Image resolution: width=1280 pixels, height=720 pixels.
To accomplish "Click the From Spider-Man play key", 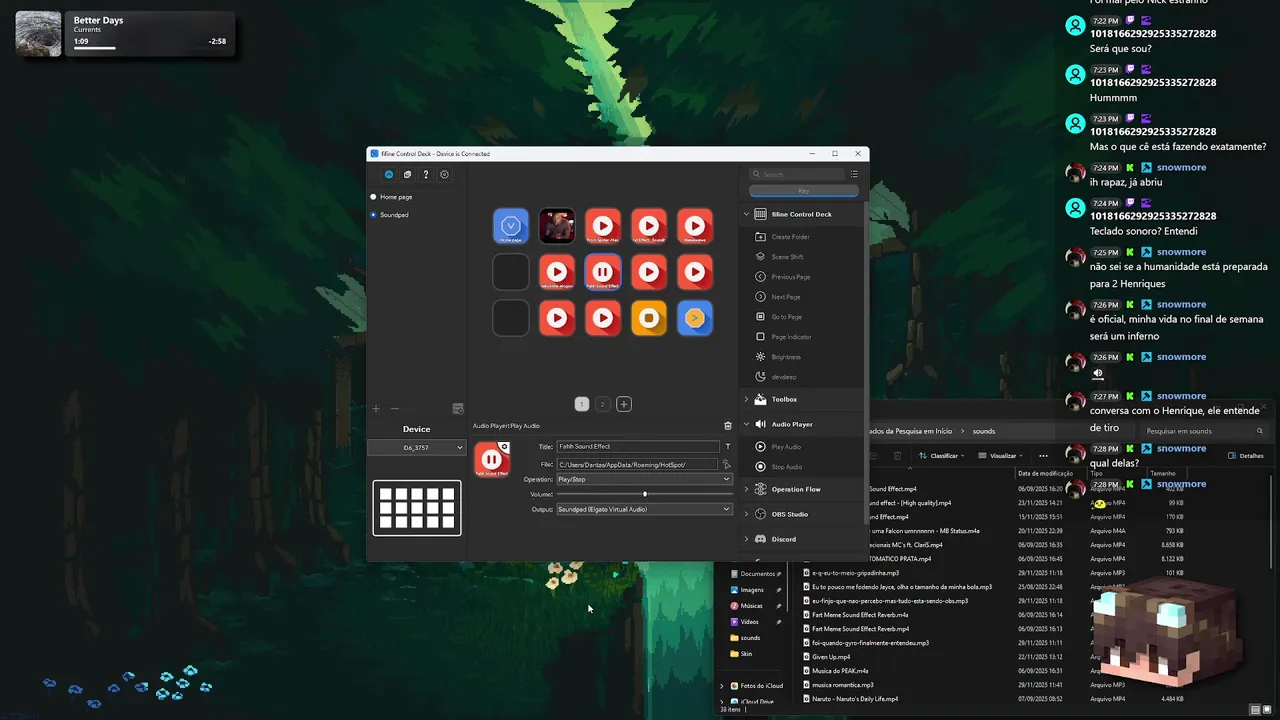I will coord(603,226).
